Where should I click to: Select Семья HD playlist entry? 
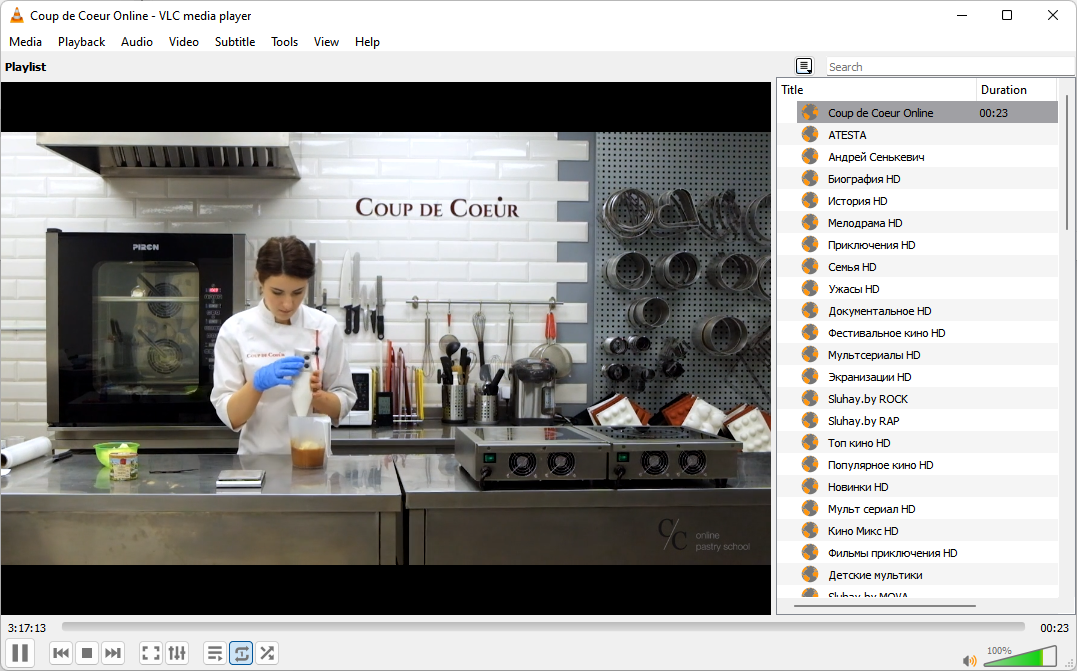(927, 266)
